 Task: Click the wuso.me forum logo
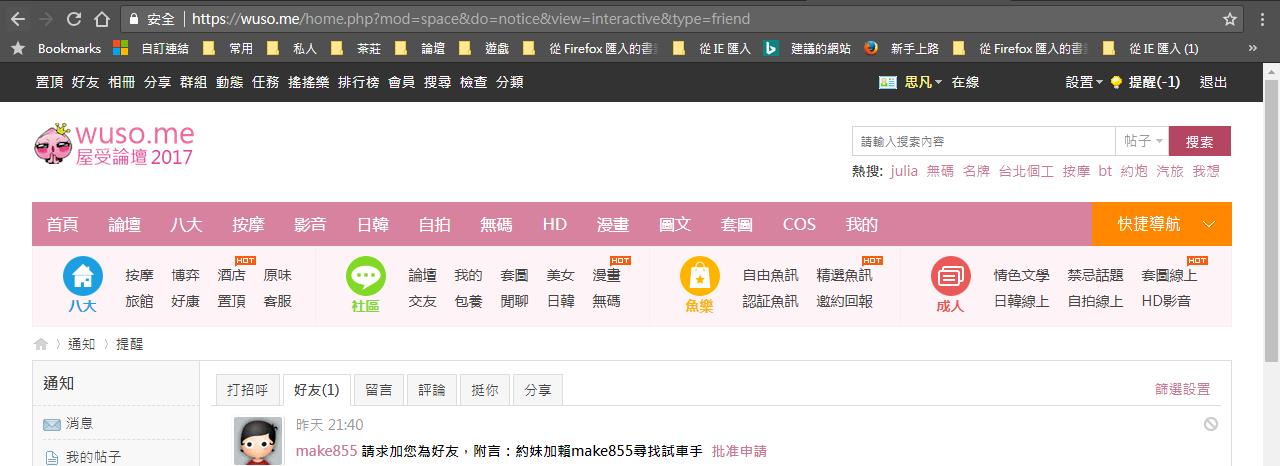point(113,145)
